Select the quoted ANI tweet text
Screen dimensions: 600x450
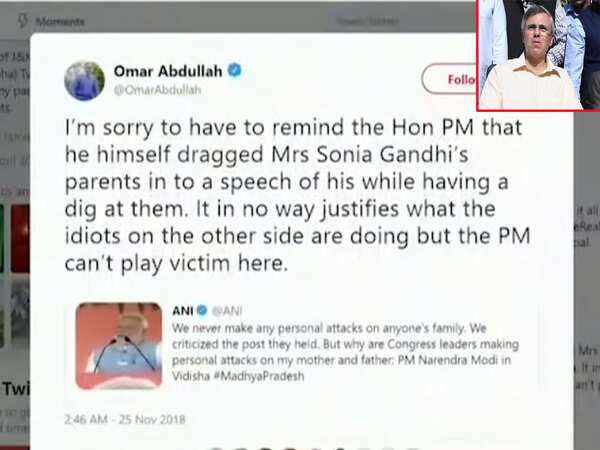pyautogui.click(x=345, y=352)
